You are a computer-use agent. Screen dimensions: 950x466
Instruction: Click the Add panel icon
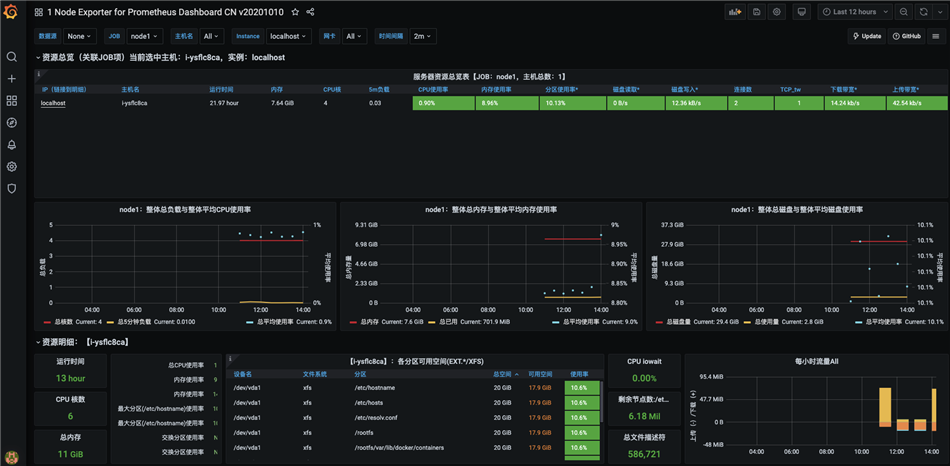[736, 12]
